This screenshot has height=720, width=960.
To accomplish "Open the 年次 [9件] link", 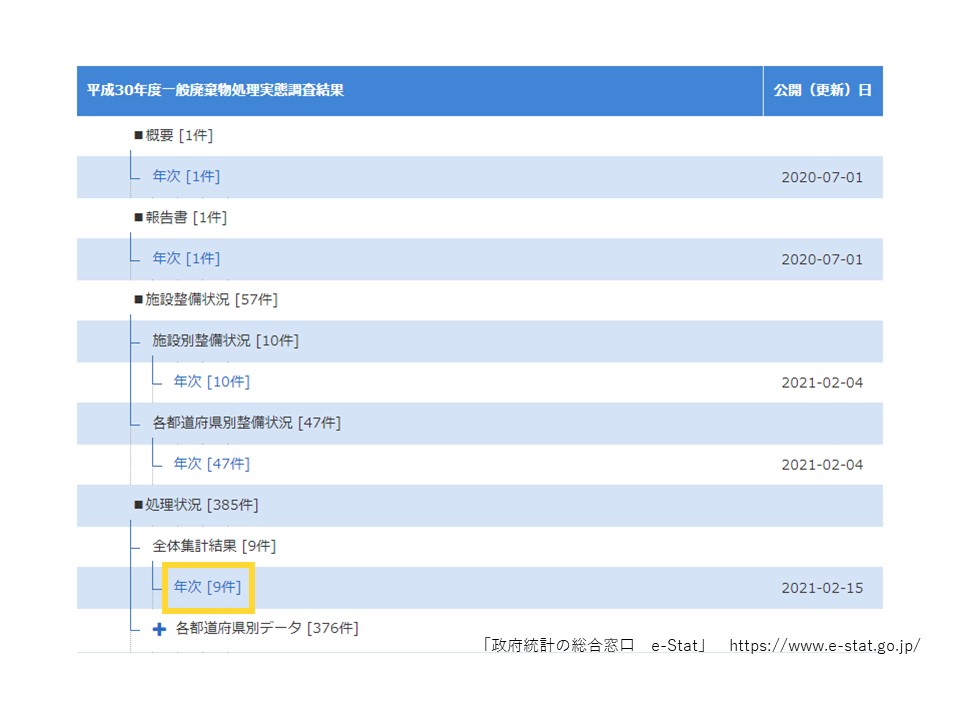I will pos(208,587).
